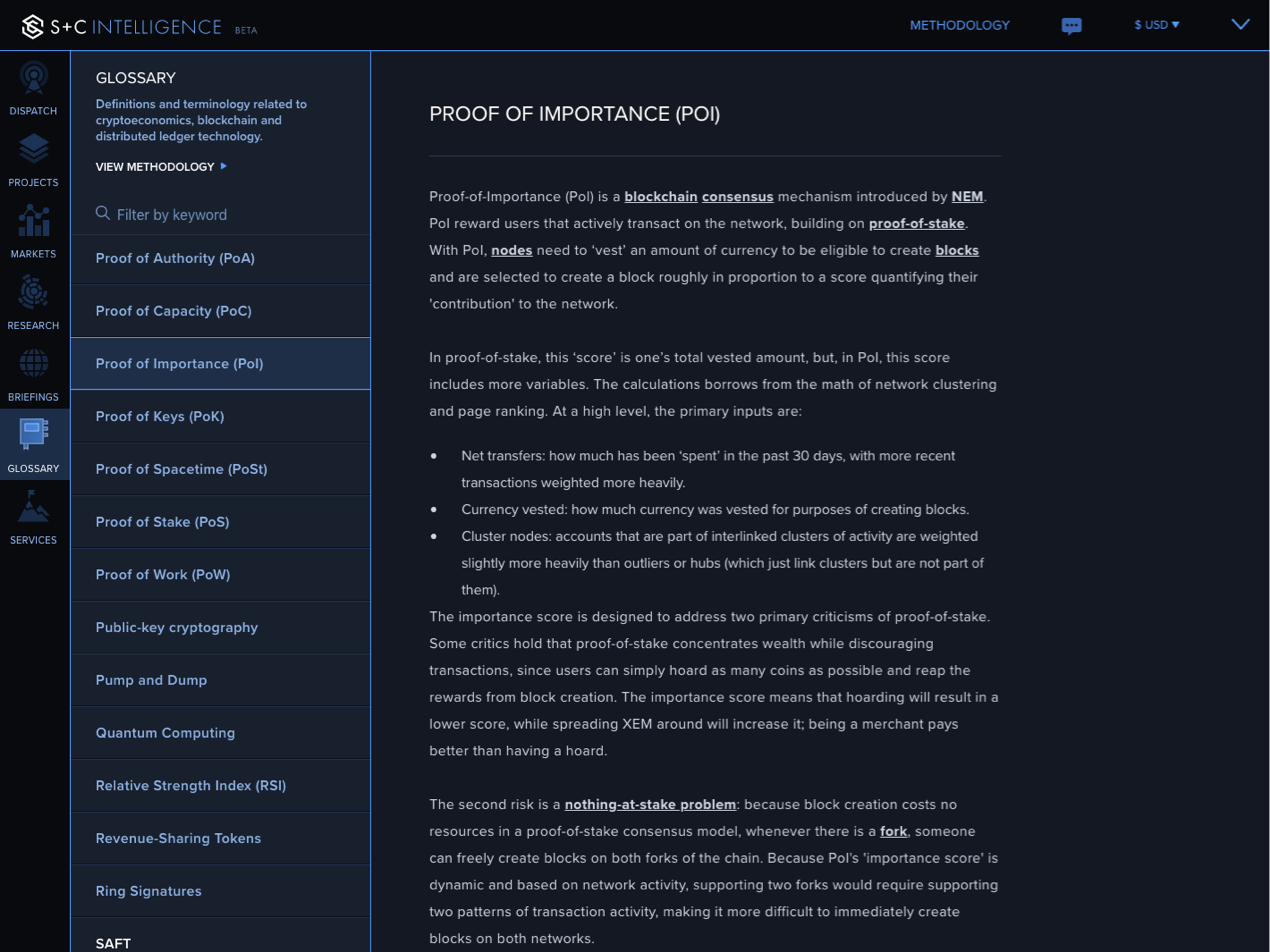Click View Methodology link
Viewport: 1270px width, 952px height.
(162, 167)
